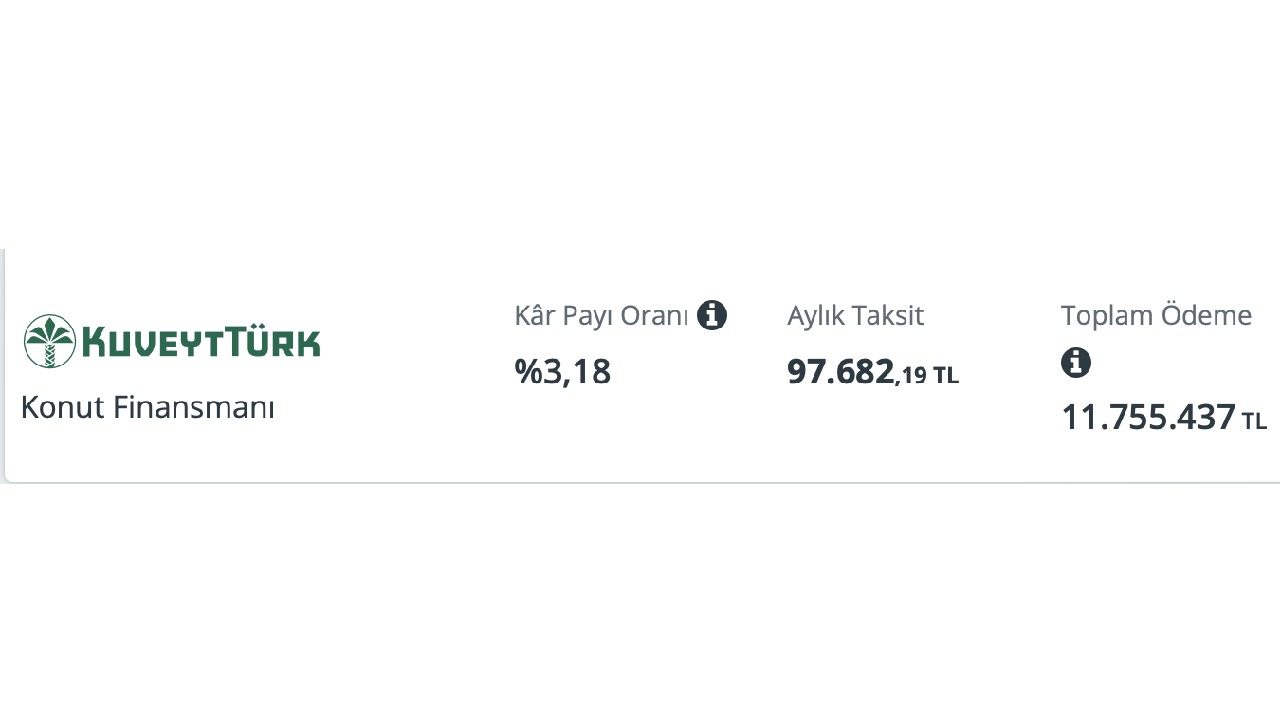
Task: Select the Kuveyt Türk wordmark logo
Action: 172,341
